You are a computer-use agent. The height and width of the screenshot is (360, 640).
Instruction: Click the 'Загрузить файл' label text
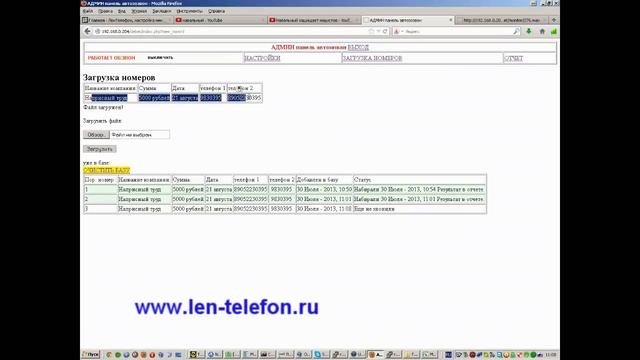tap(102, 121)
